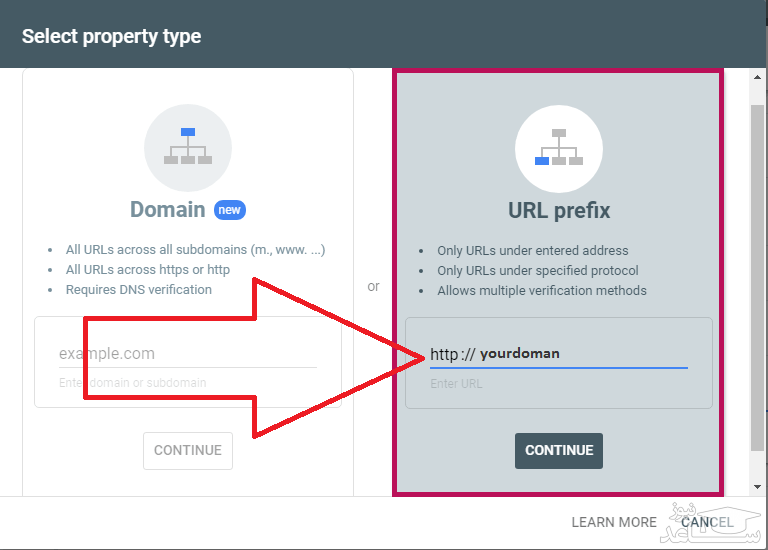768x550 pixels.
Task: Click the URL prefix address input field
Action: pos(558,354)
